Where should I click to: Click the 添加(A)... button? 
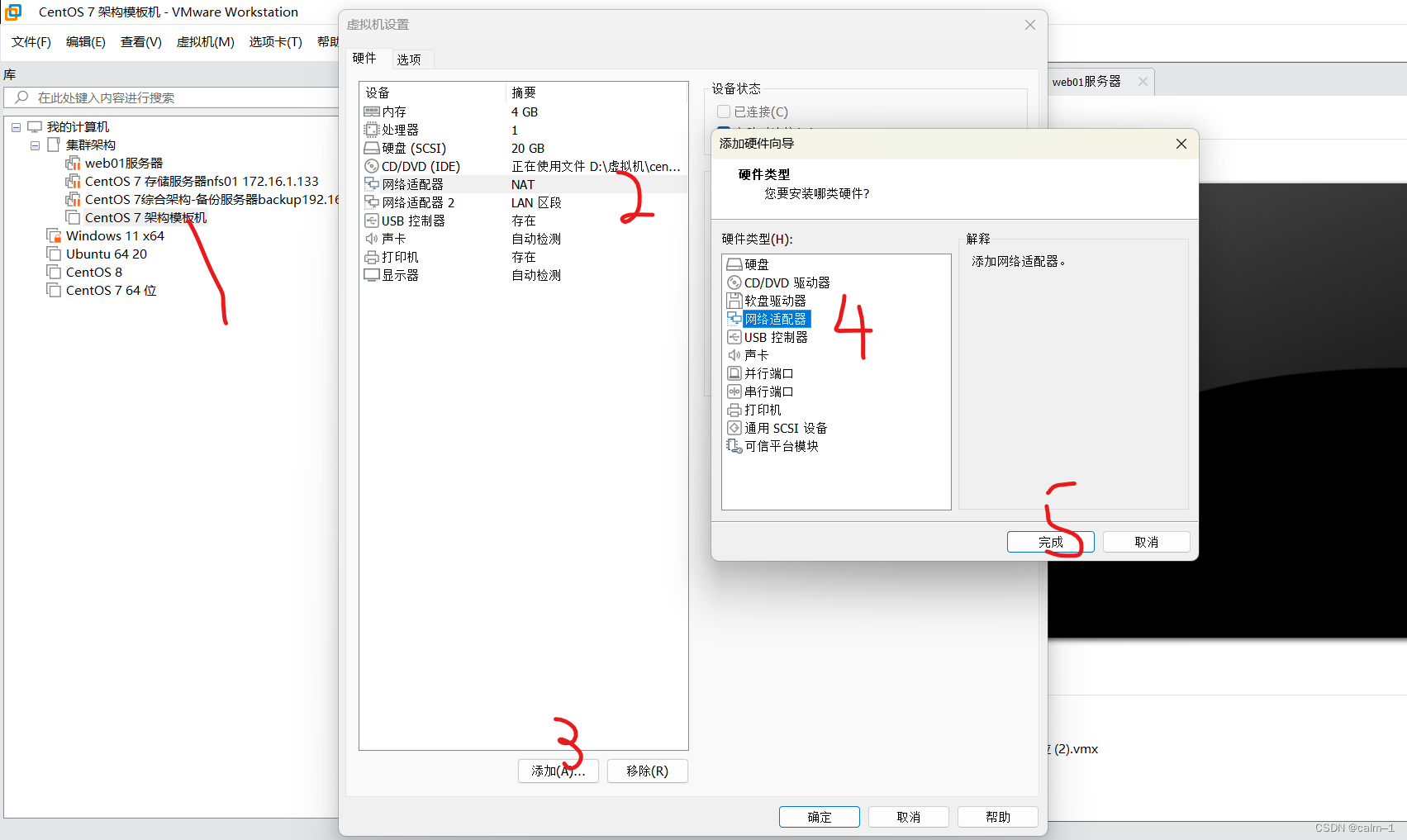click(x=559, y=771)
